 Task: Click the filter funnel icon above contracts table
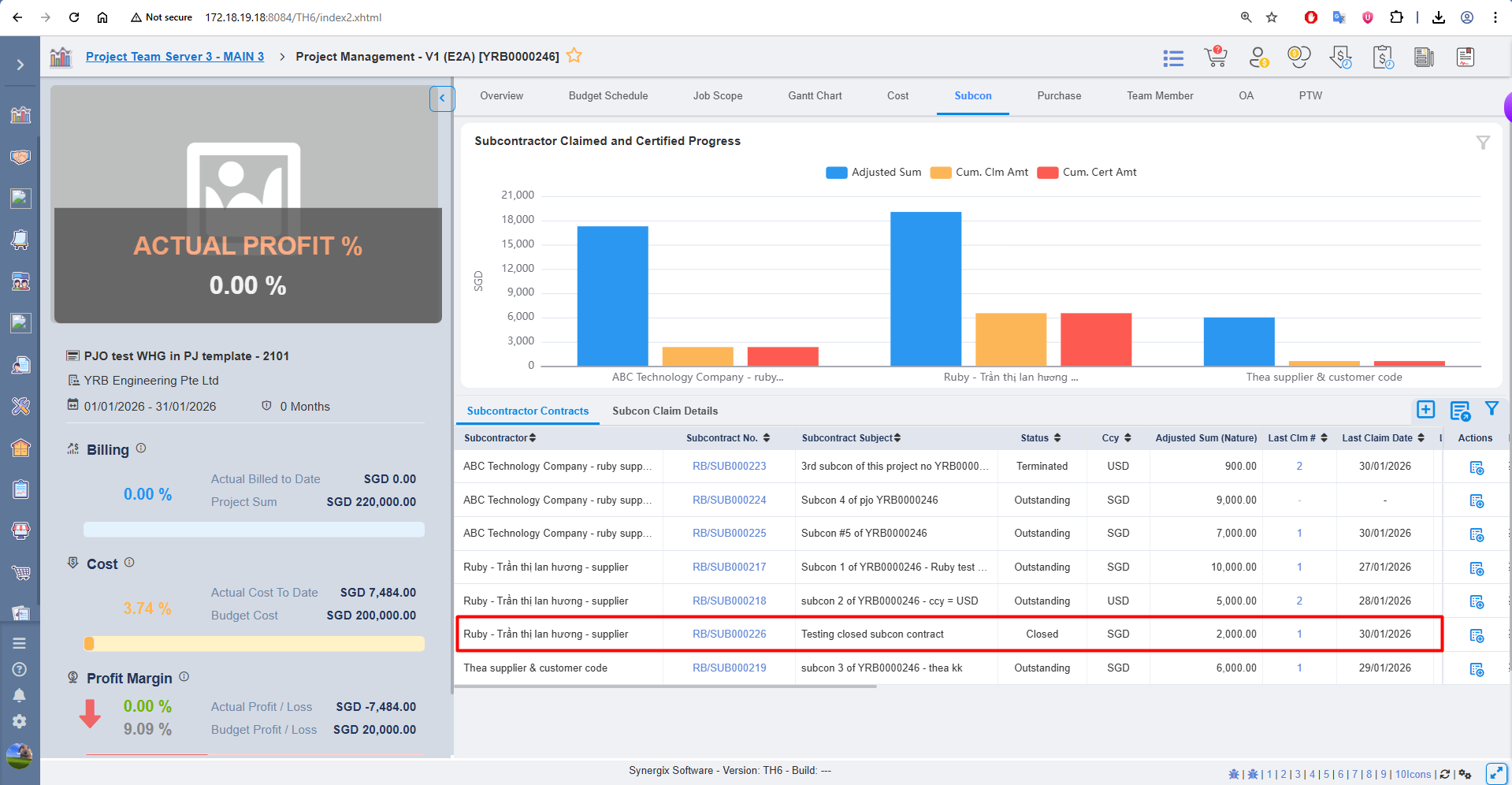[x=1492, y=408]
